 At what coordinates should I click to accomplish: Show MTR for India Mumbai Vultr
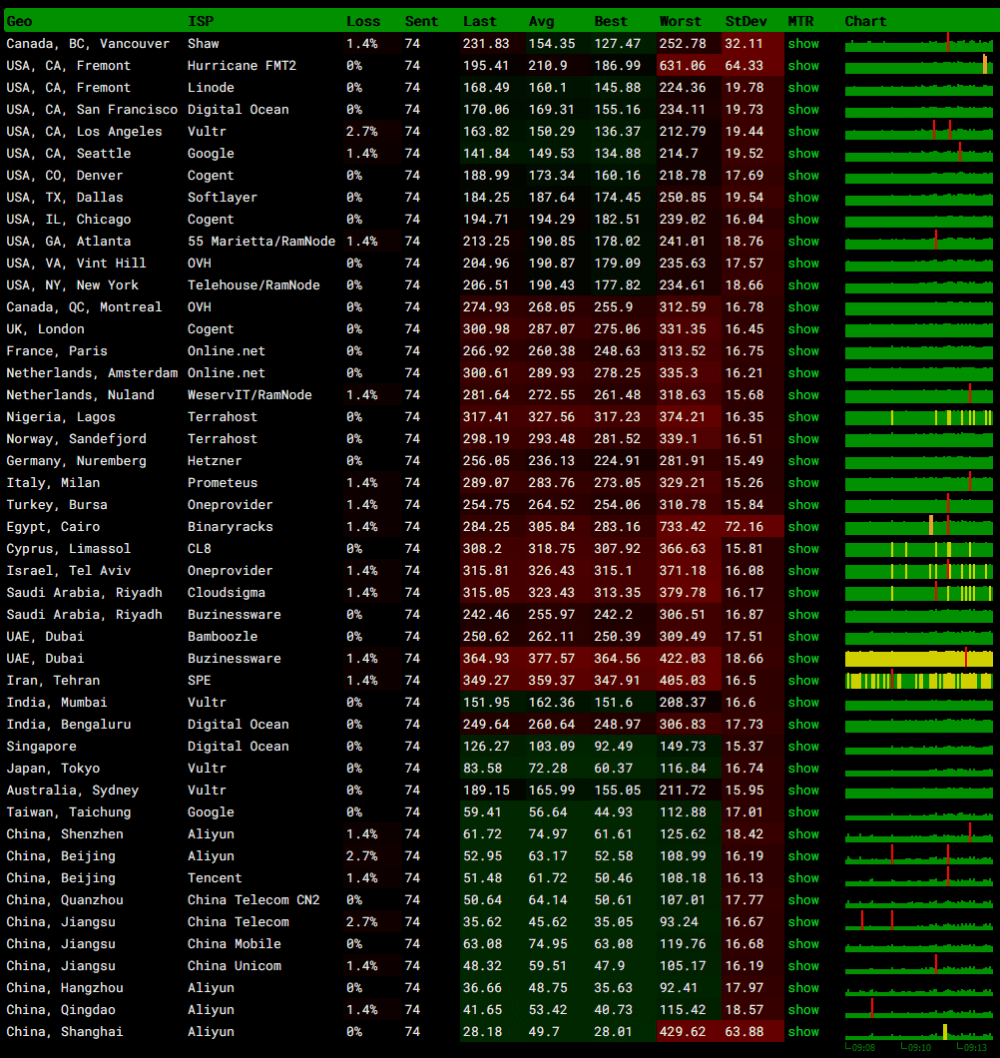pyautogui.click(x=803, y=702)
